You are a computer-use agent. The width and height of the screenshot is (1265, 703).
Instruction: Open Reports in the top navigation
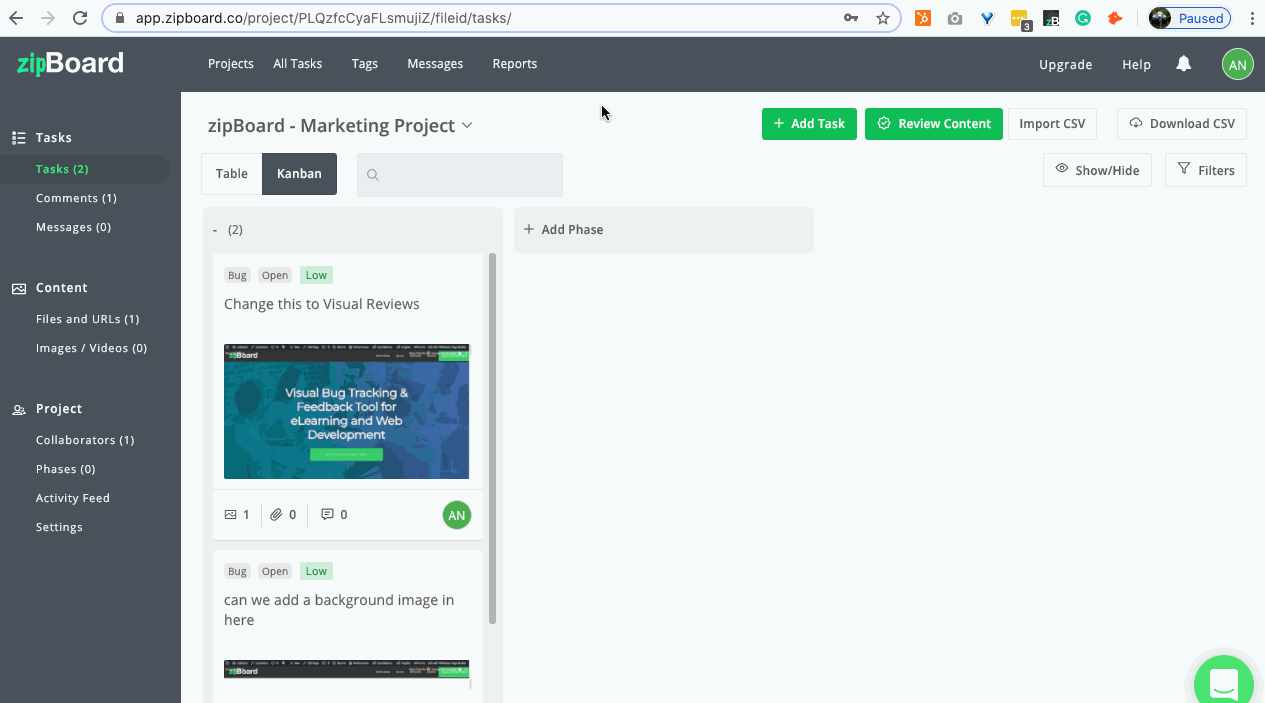(x=515, y=64)
